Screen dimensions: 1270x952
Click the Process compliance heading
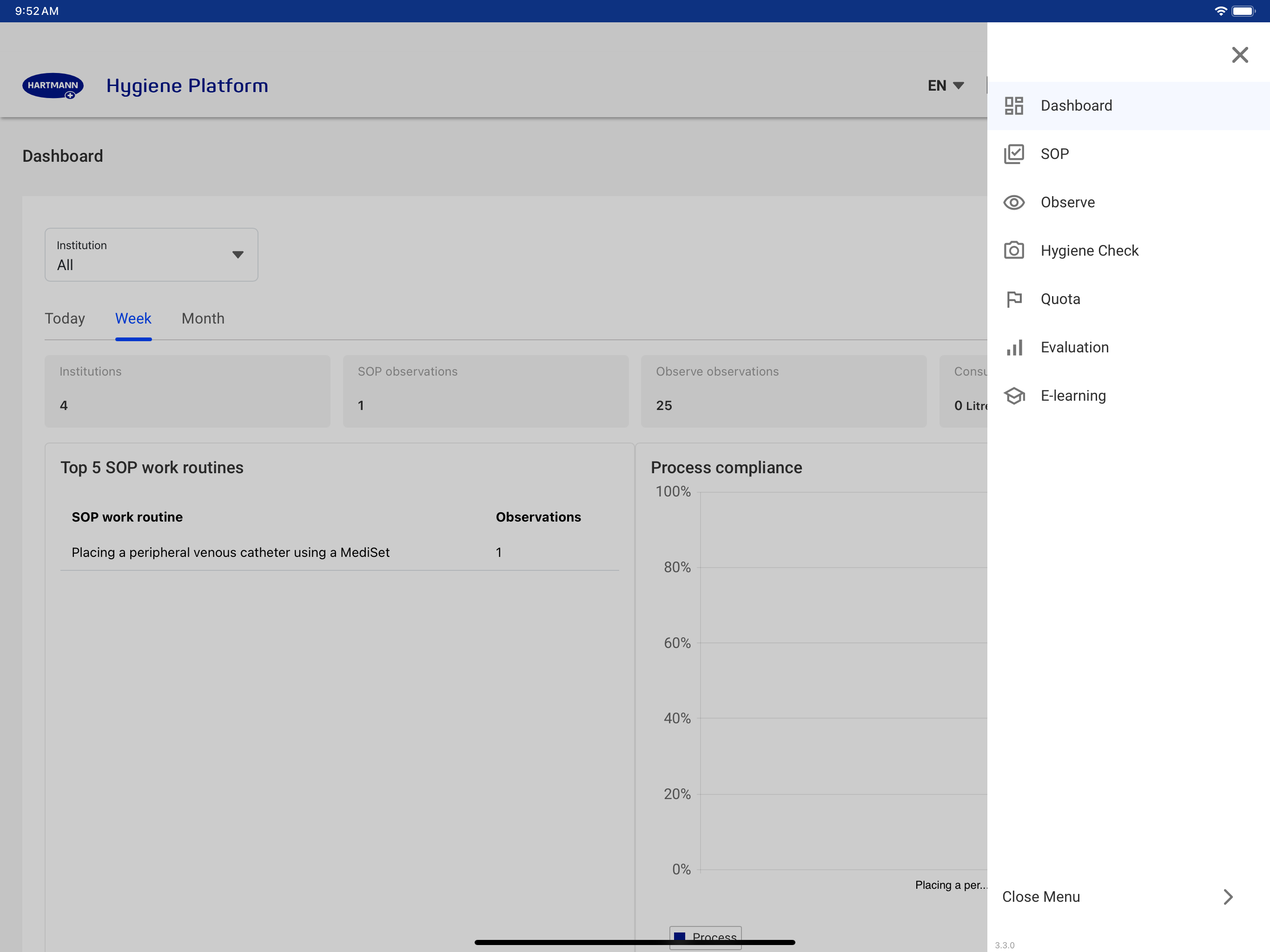click(x=726, y=467)
